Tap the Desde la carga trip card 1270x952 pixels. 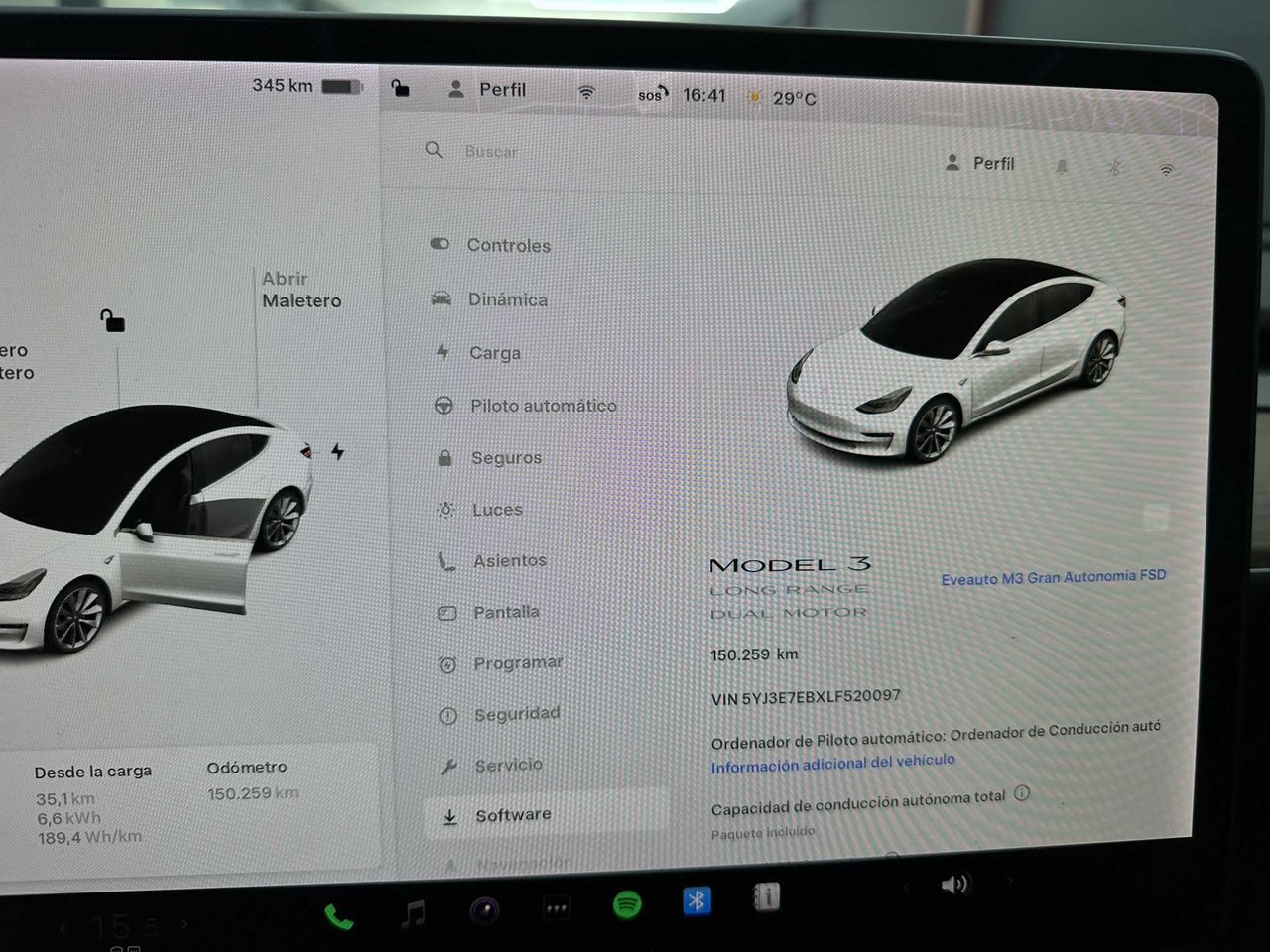pos(93,803)
